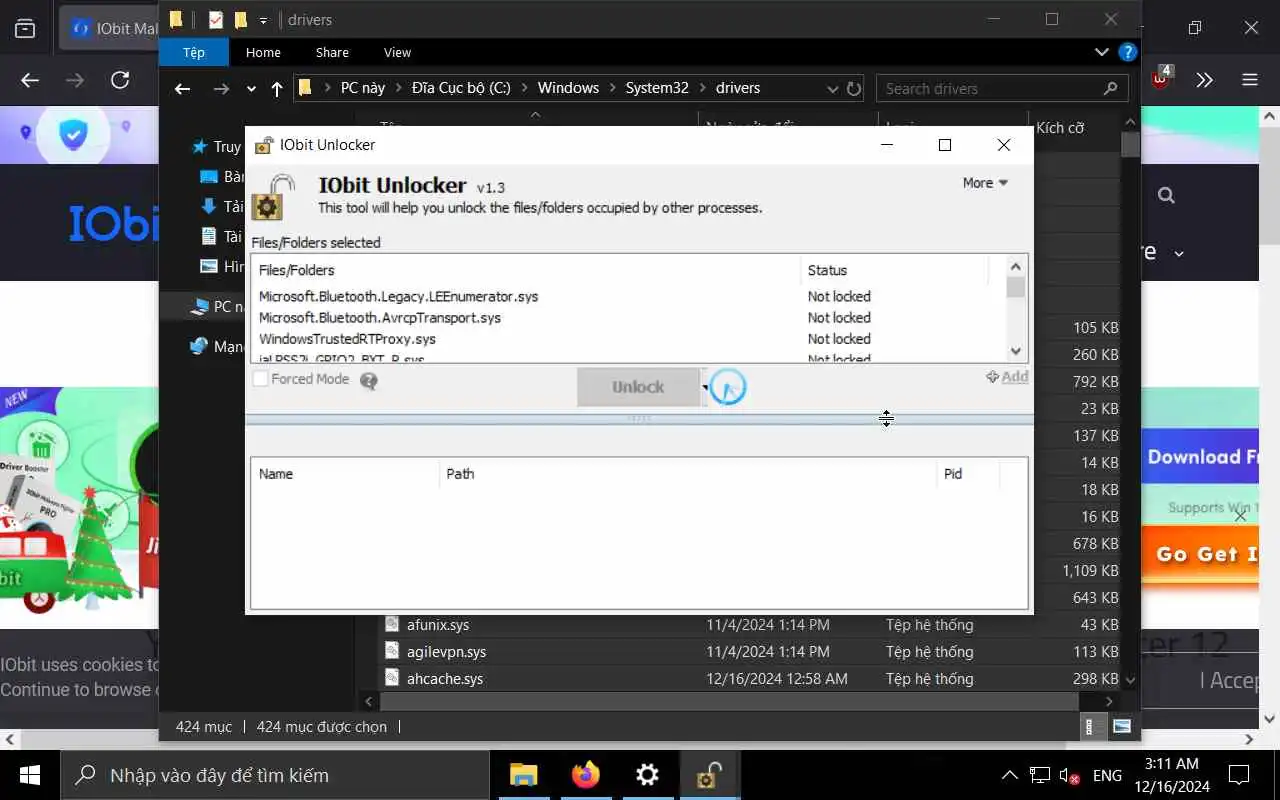Click the Status column header
This screenshot has height=800, width=1280.
[x=827, y=270]
